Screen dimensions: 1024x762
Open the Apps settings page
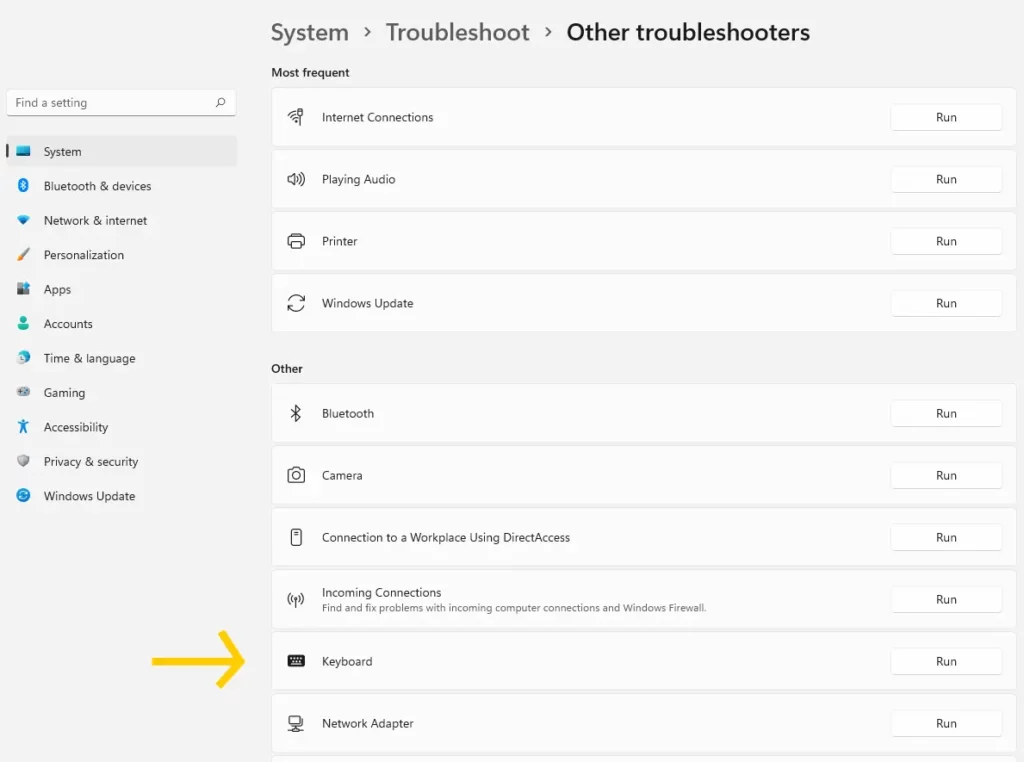(121, 289)
